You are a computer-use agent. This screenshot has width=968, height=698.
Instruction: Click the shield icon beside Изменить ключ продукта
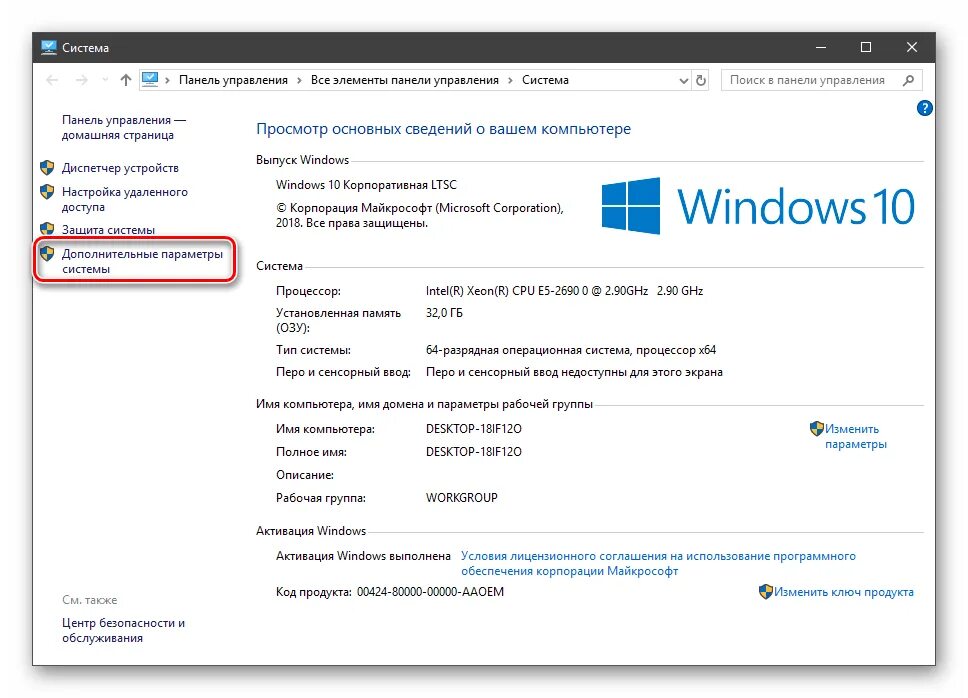click(766, 591)
